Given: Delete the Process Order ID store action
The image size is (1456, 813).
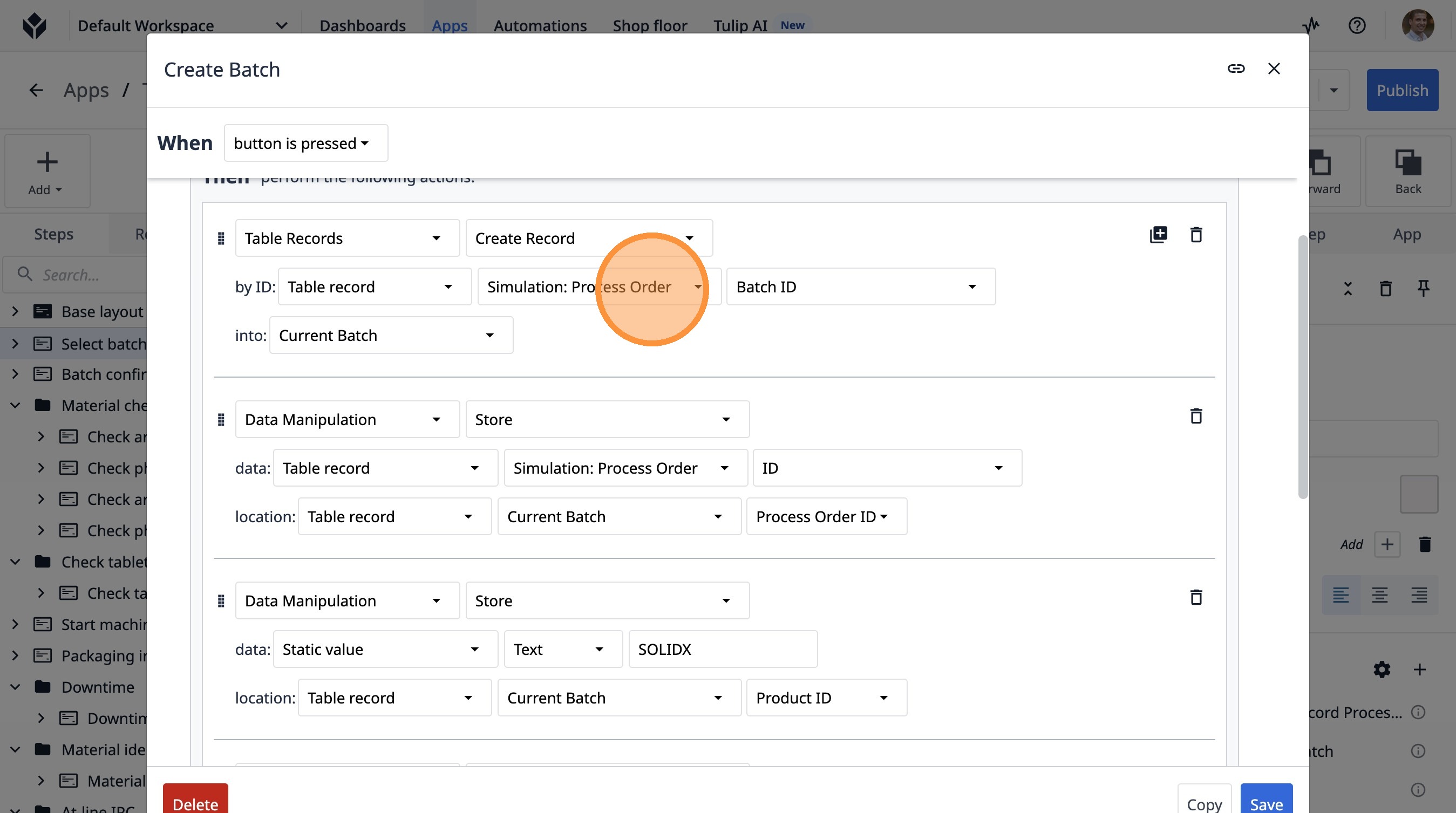Looking at the screenshot, I should click(x=1196, y=416).
